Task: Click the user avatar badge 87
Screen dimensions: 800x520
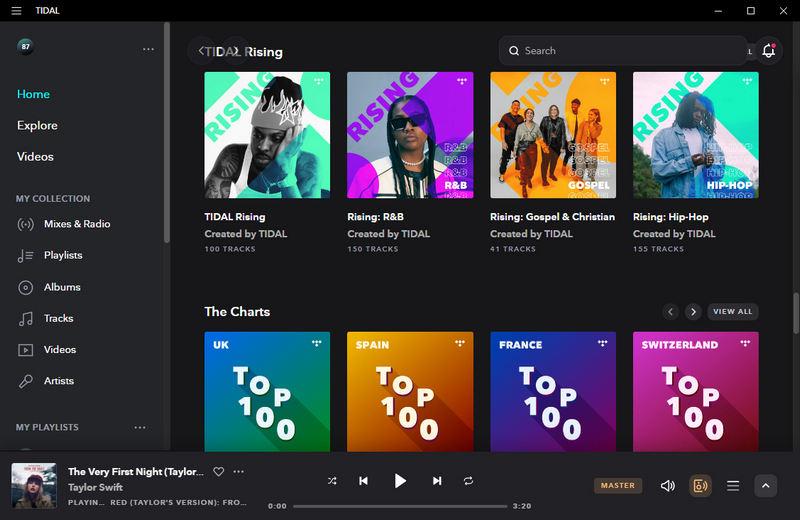Action: (x=26, y=46)
